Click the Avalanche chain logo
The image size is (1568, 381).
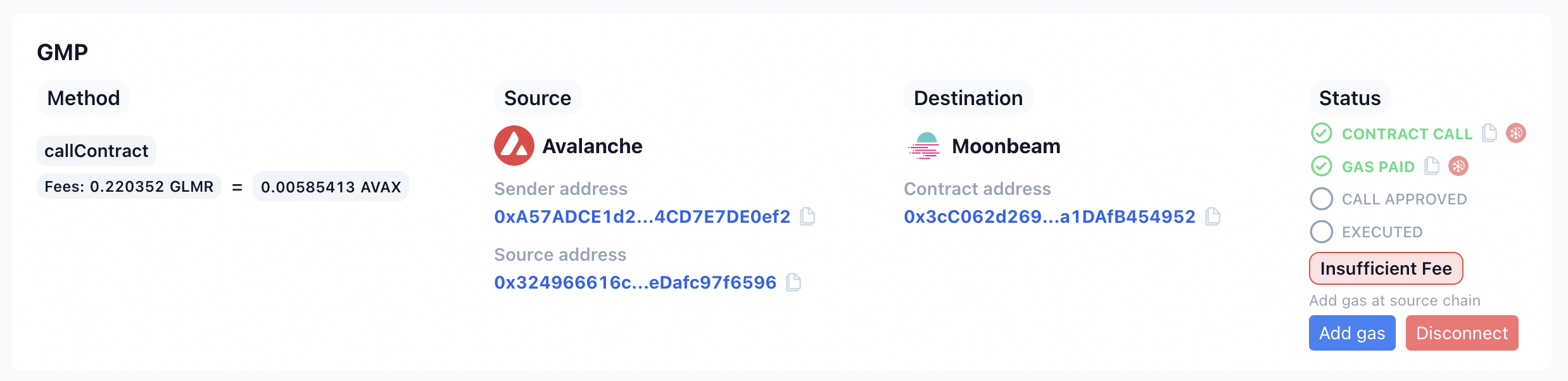[514, 146]
